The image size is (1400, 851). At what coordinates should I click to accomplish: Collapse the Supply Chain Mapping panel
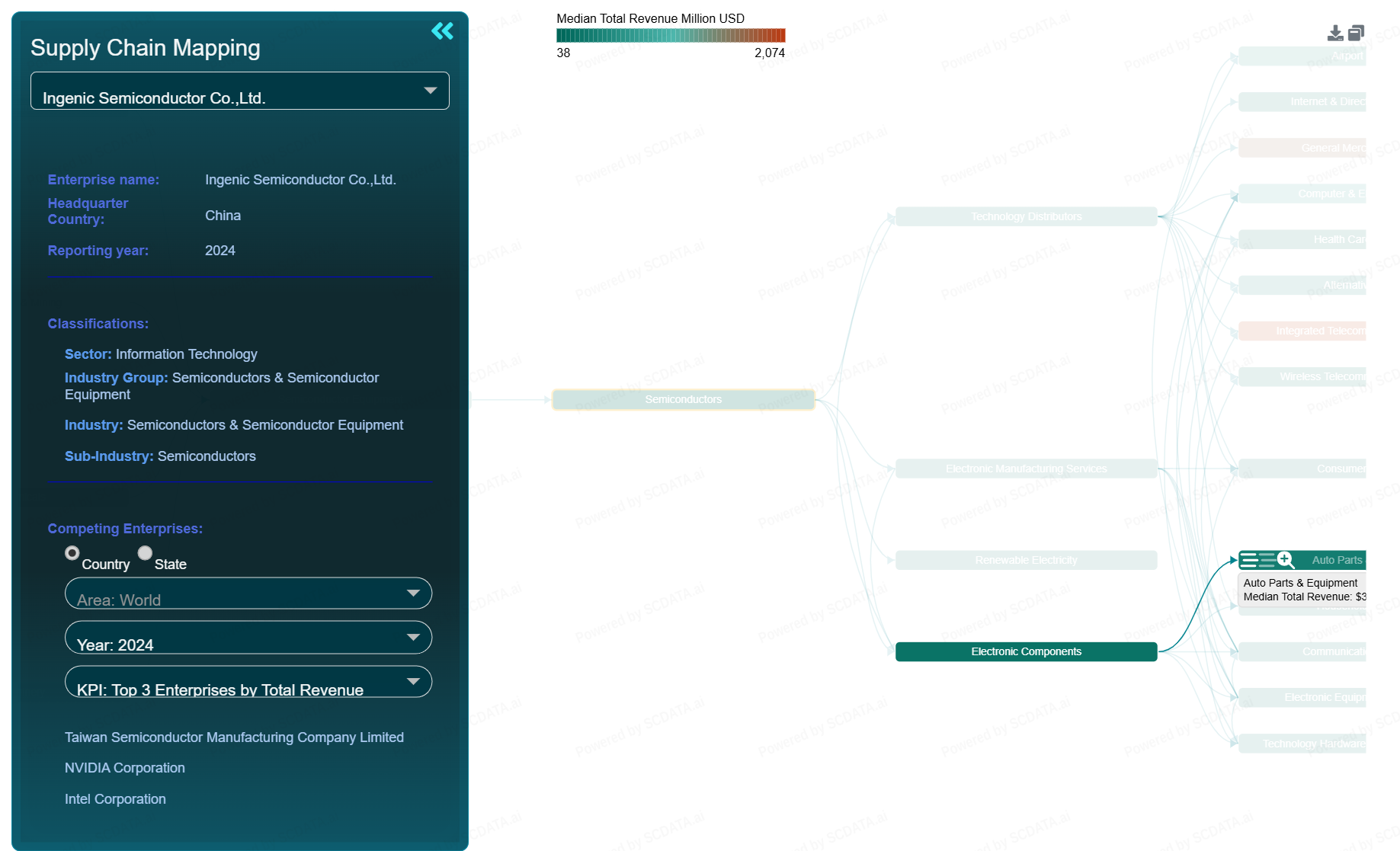pyautogui.click(x=442, y=31)
